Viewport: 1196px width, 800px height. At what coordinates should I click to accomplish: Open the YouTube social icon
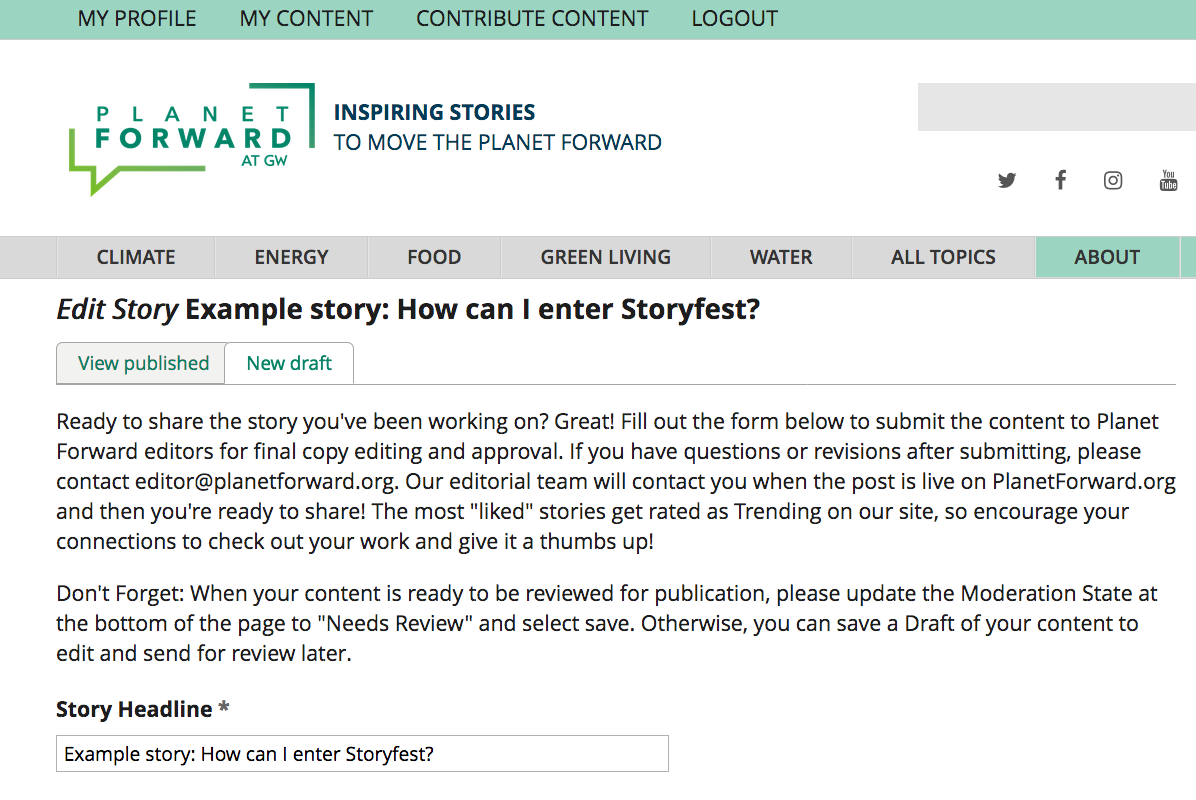1169,180
